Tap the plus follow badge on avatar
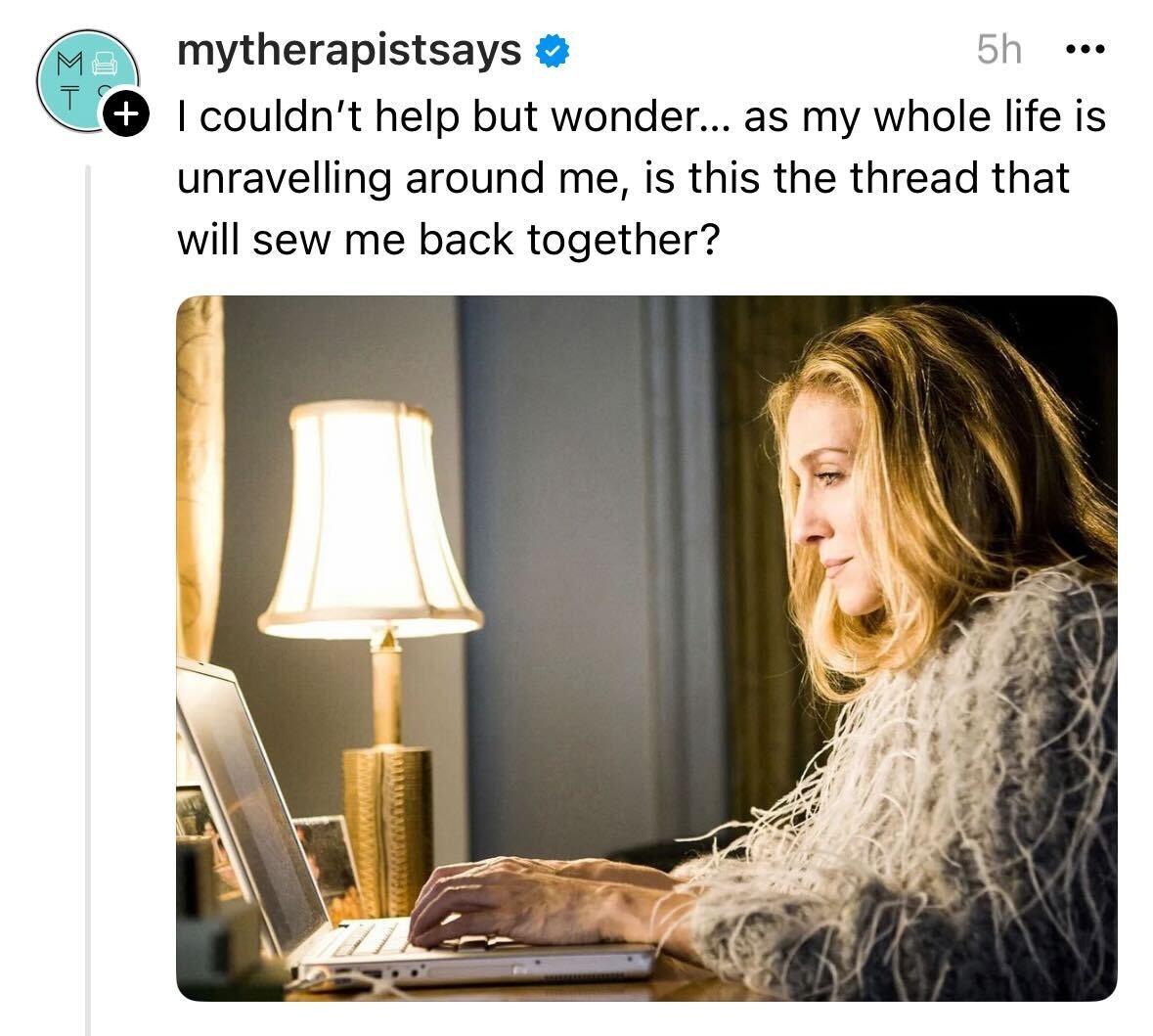The image size is (1153, 1036). point(126,114)
